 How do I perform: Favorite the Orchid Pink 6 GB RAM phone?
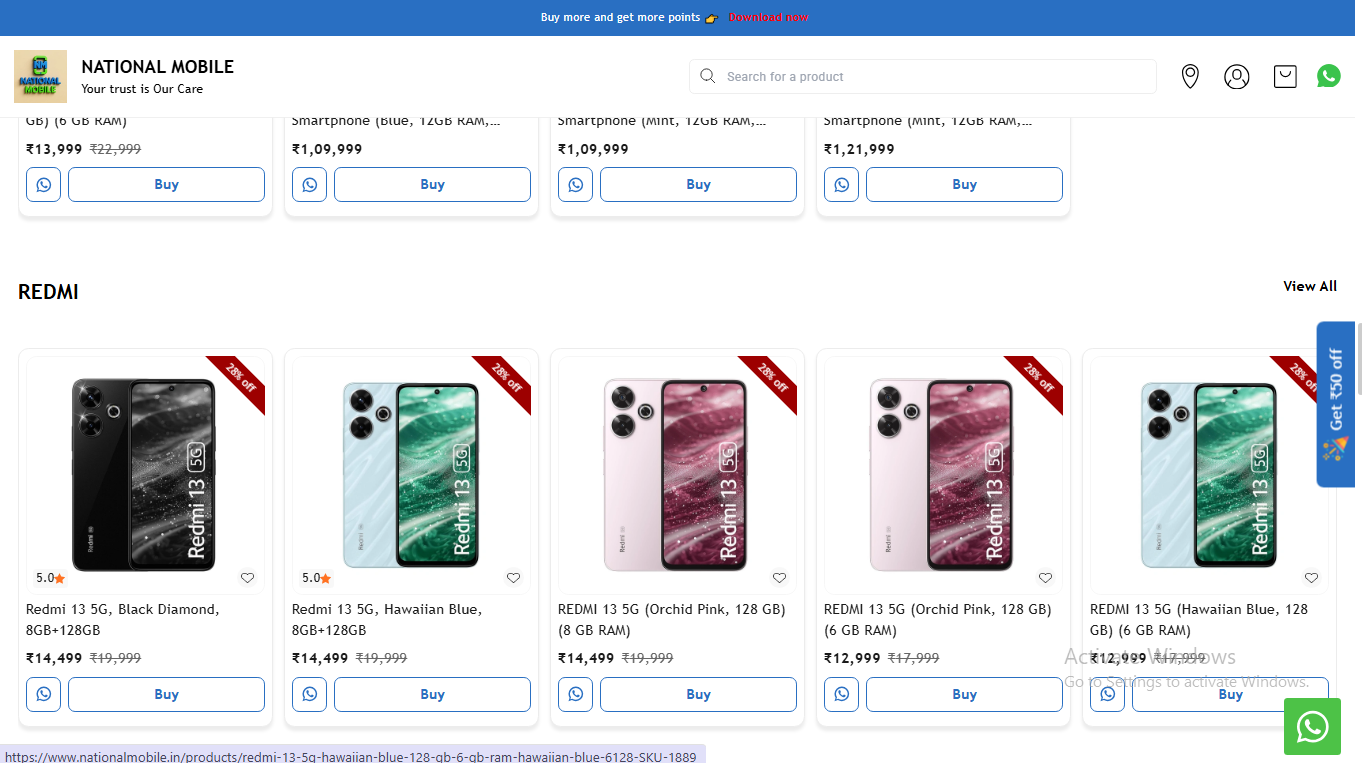(1046, 578)
